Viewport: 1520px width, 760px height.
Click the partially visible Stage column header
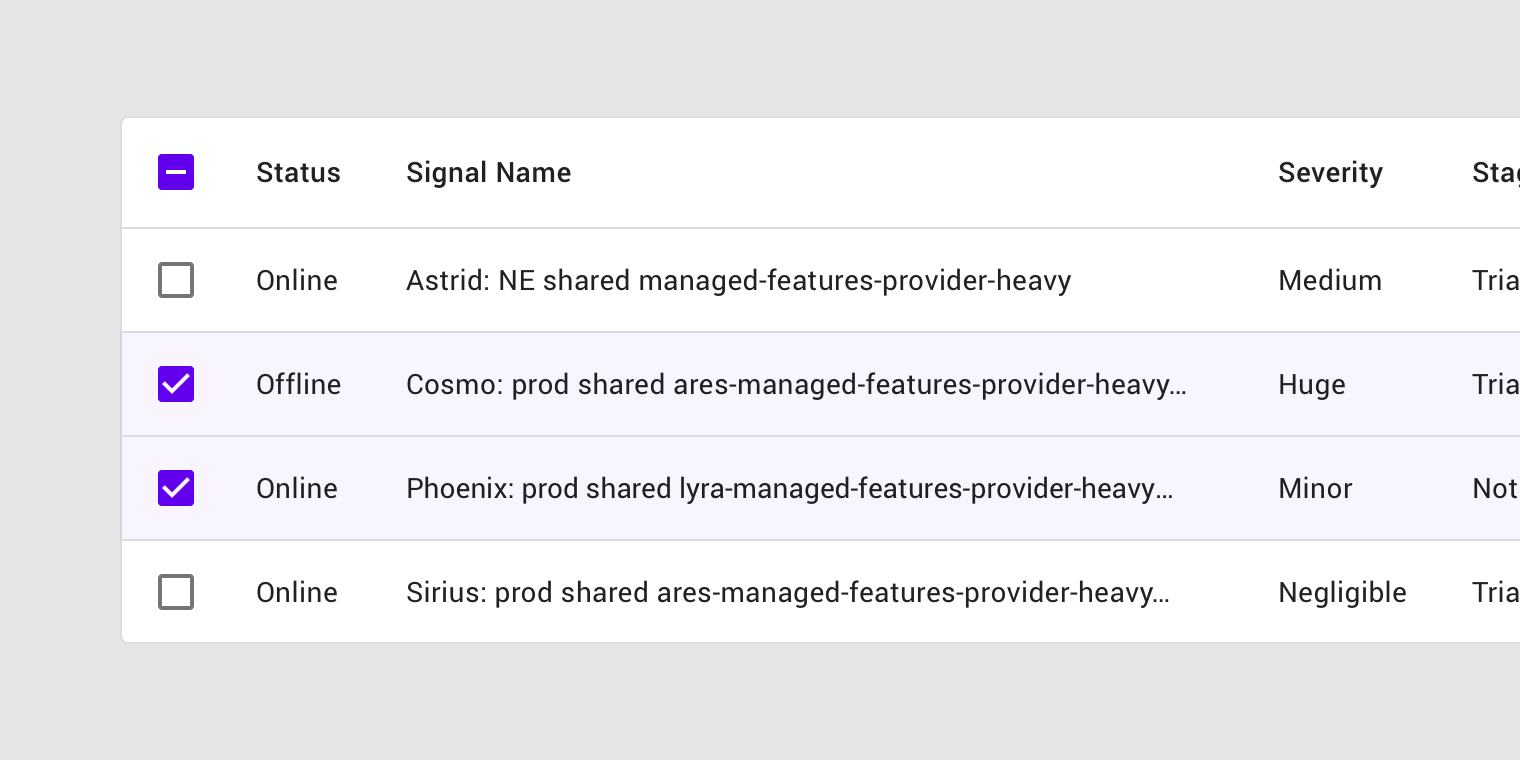[1496, 173]
